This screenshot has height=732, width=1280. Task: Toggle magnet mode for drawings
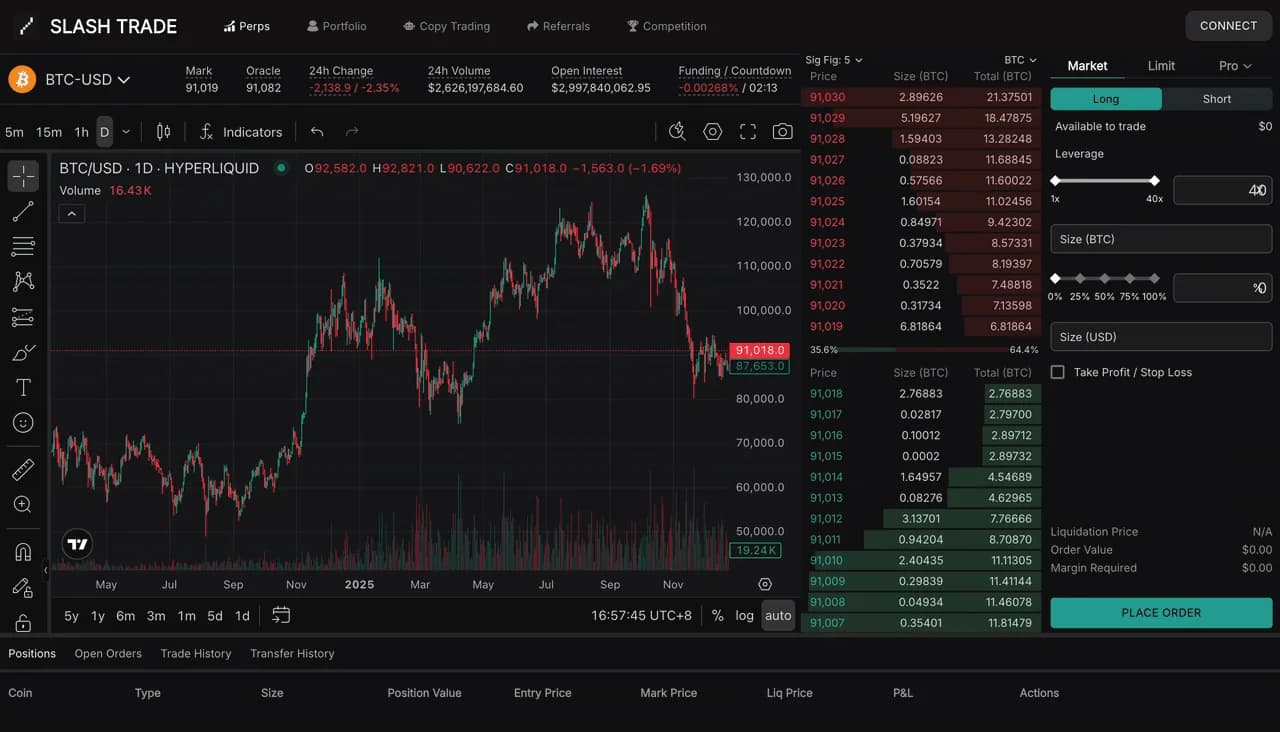pos(23,551)
